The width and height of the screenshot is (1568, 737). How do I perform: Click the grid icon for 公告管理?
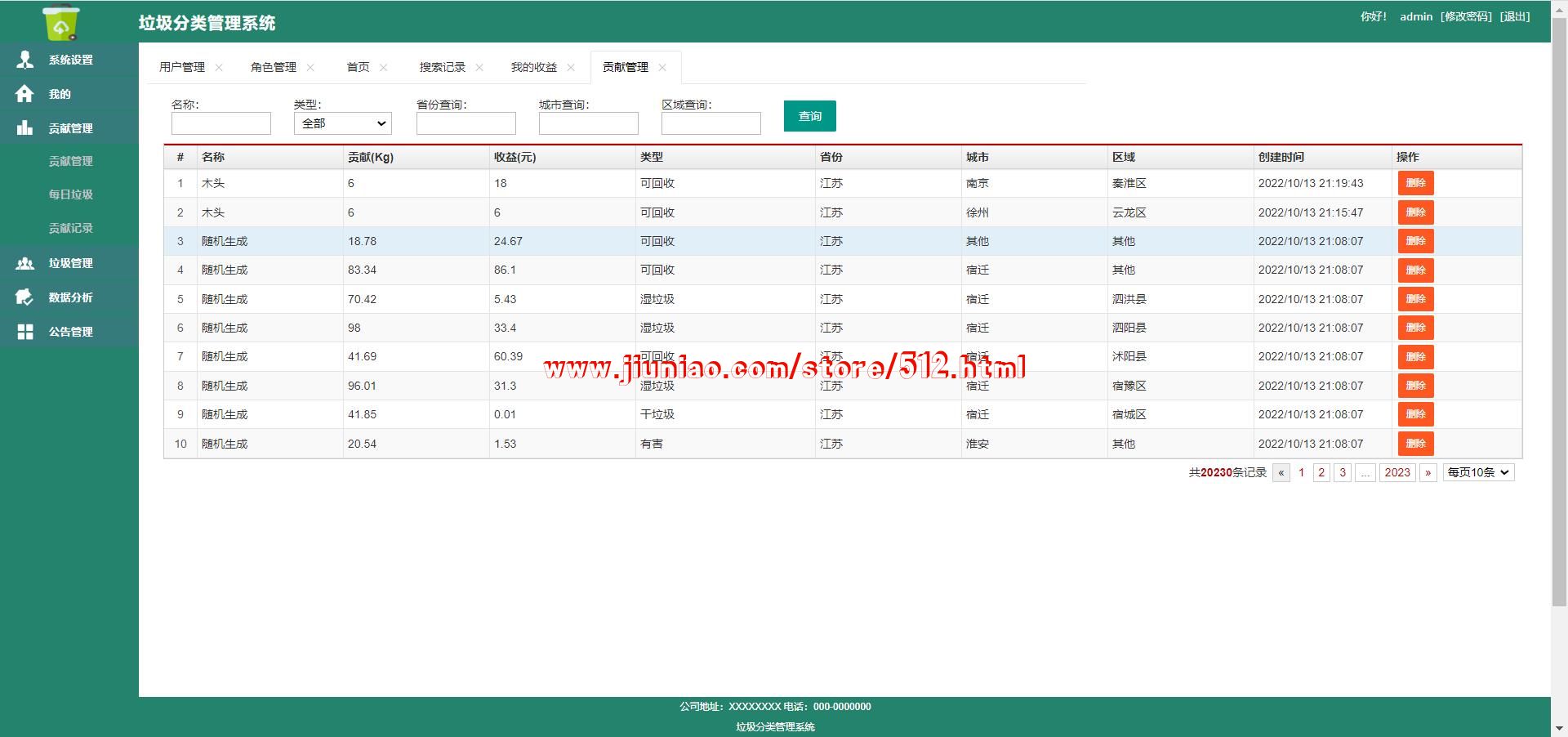pyautogui.click(x=25, y=332)
